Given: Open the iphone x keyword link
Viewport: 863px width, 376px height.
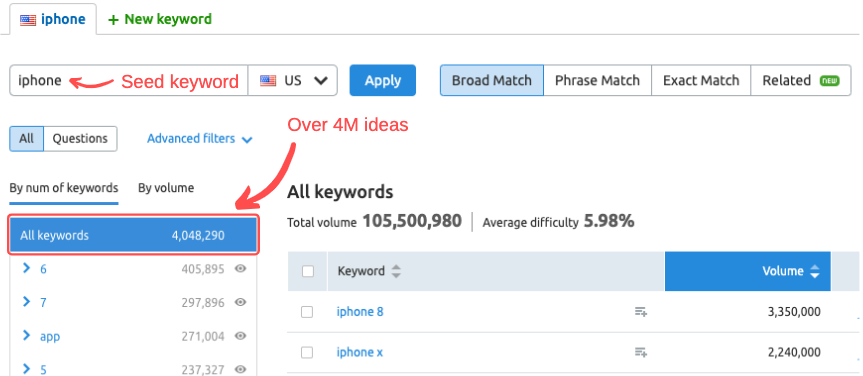Looking at the screenshot, I should 359,352.
